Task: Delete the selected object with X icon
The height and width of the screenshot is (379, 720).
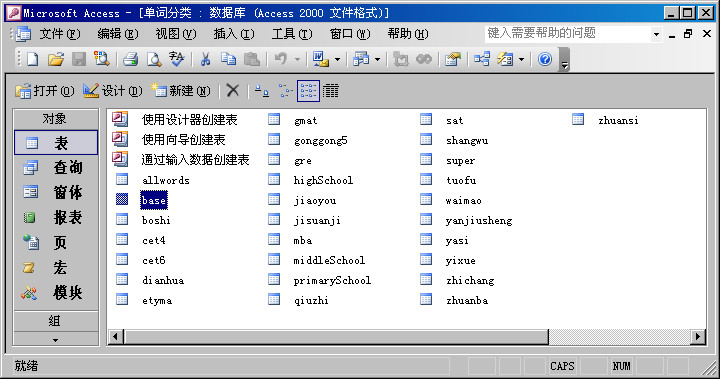Action: [x=233, y=91]
